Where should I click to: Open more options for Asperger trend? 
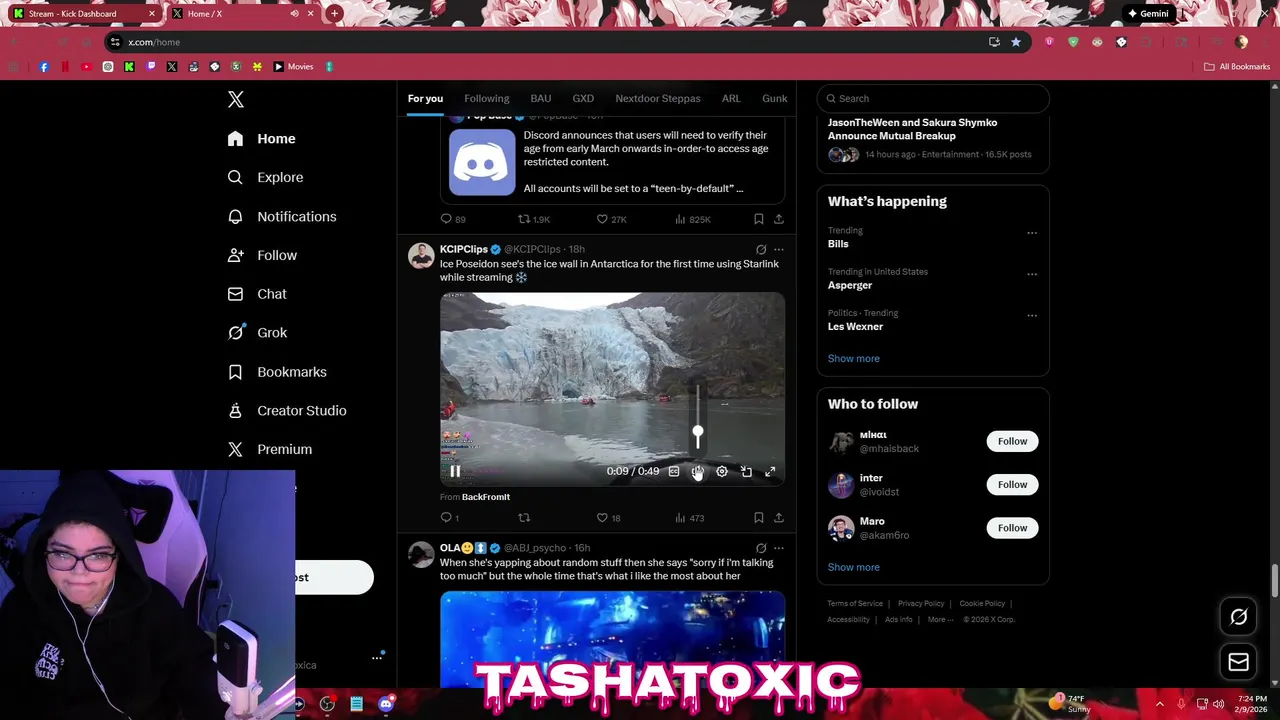pyautogui.click(x=1032, y=274)
